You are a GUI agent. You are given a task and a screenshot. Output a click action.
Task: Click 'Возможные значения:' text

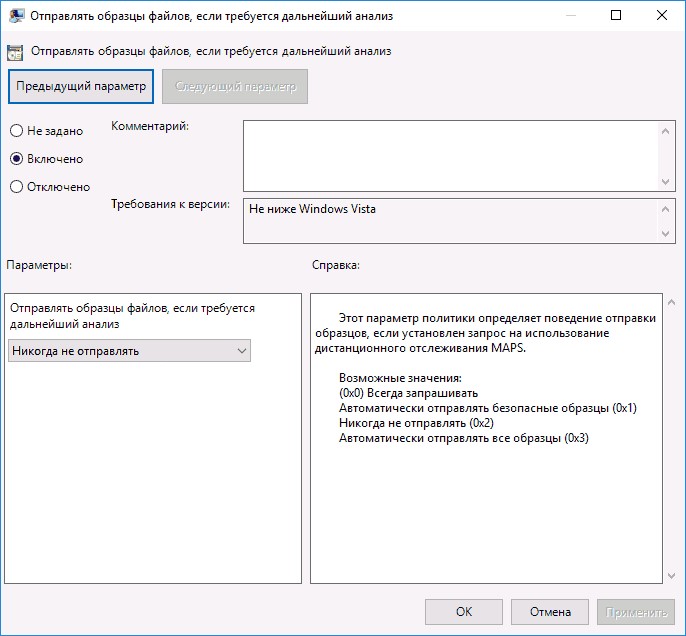click(400, 378)
